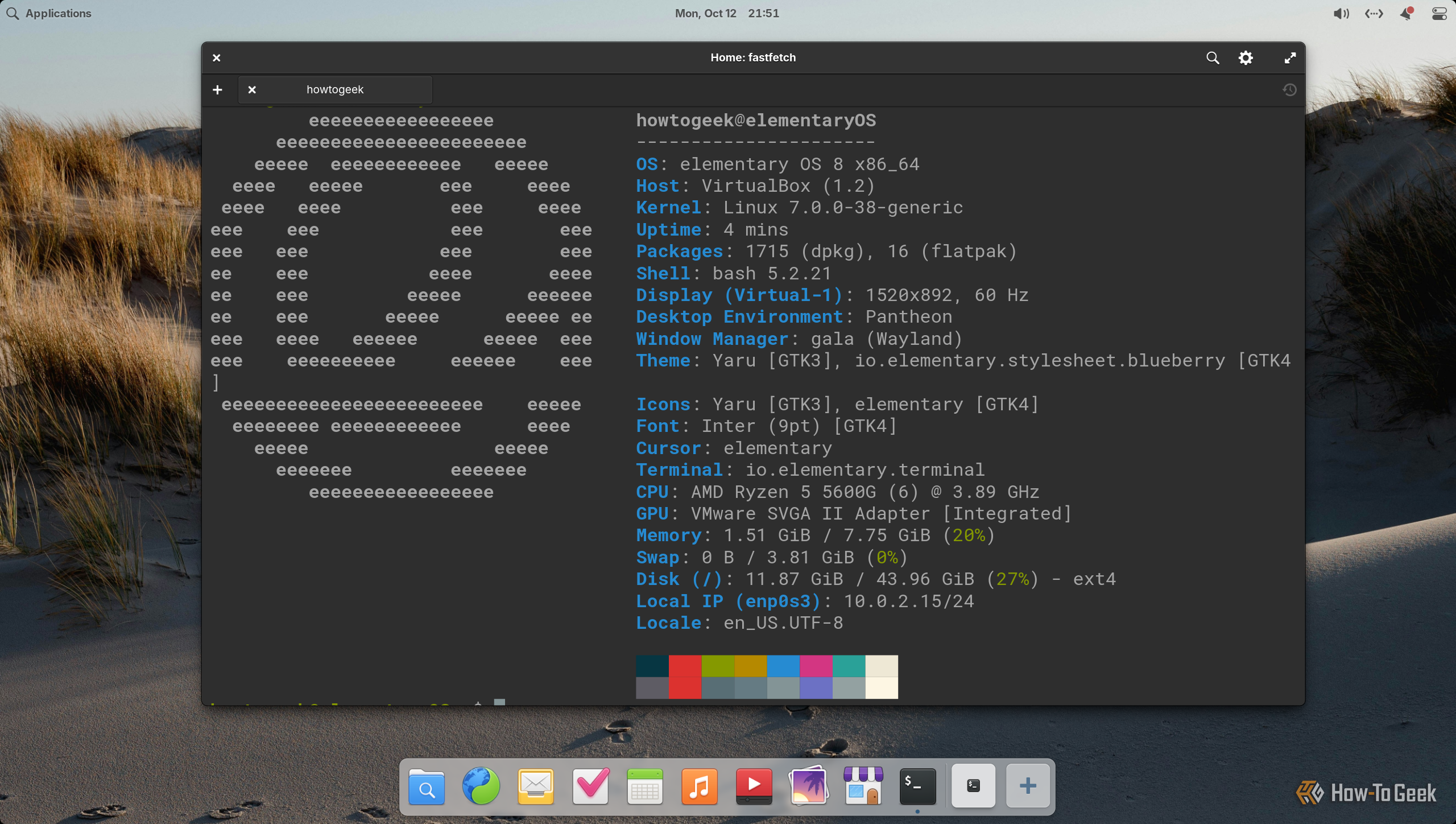Launch Files from the dock
Image resolution: width=1456 pixels, height=824 pixels.
point(427,786)
